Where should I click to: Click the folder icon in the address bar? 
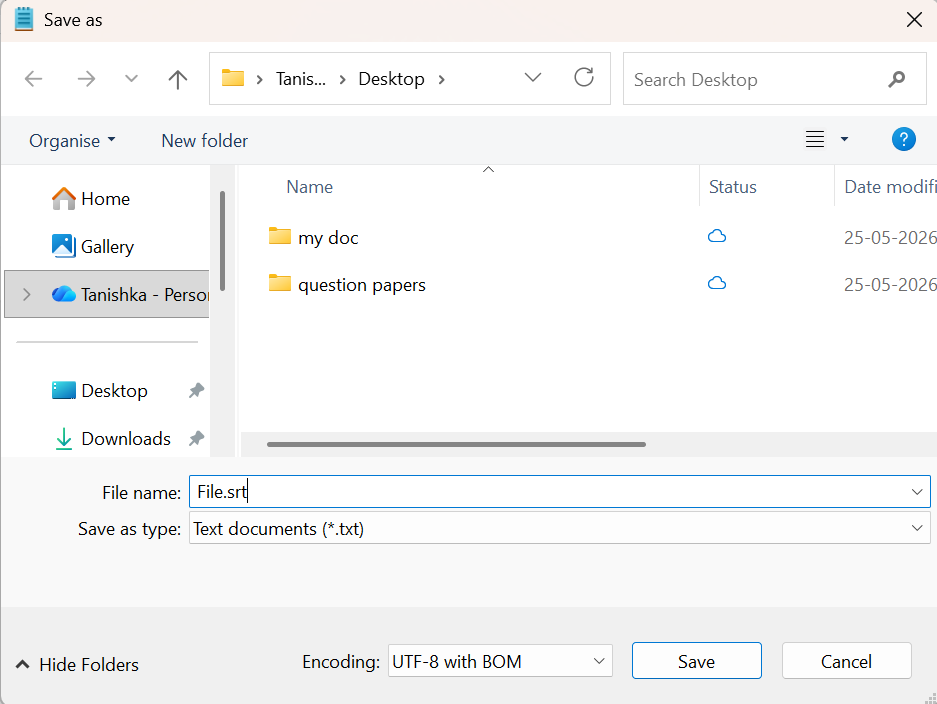pyautogui.click(x=232, y=78)
